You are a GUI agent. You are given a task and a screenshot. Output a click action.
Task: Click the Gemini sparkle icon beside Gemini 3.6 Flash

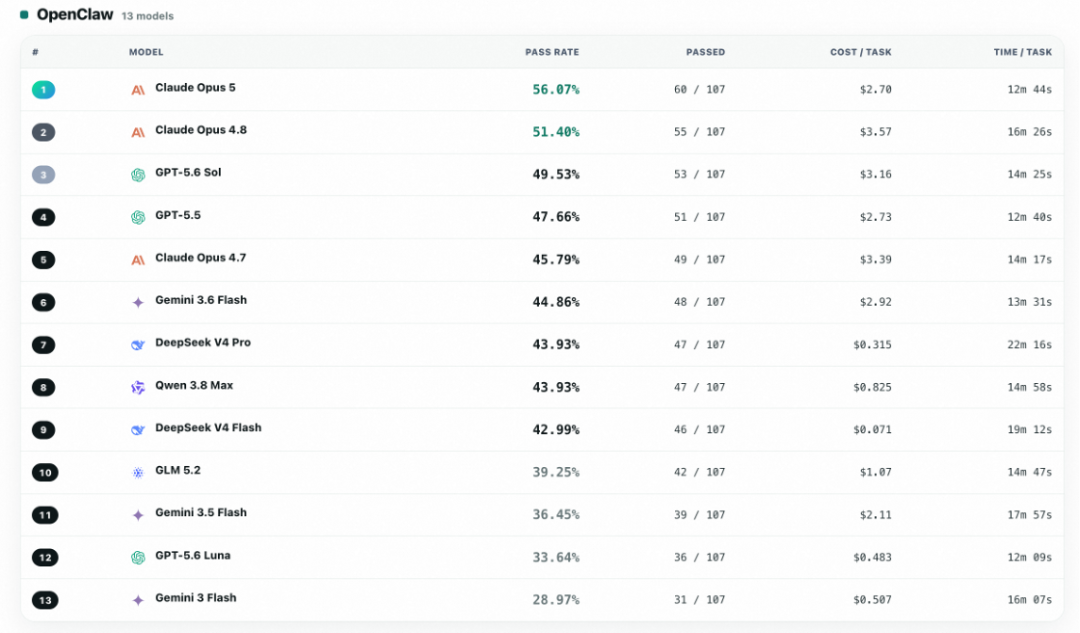138,302
